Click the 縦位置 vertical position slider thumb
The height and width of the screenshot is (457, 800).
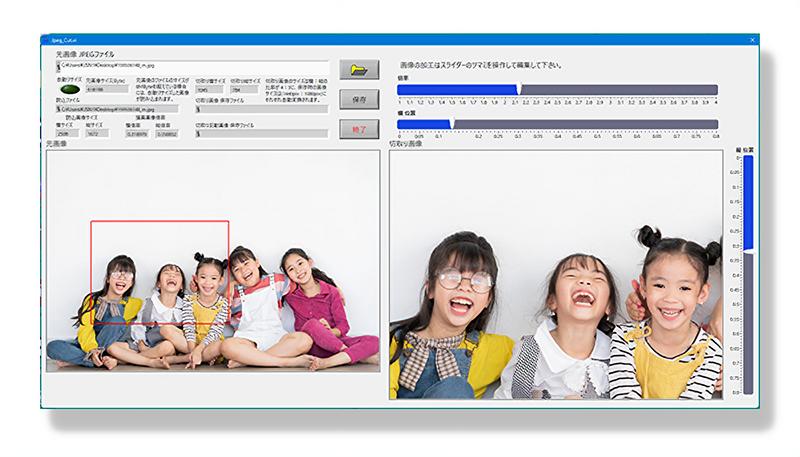[749, 252]
